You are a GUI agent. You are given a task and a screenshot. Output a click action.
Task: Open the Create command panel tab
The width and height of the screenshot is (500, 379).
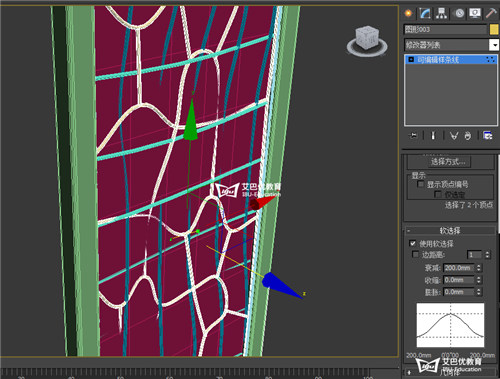coord(408,13)
